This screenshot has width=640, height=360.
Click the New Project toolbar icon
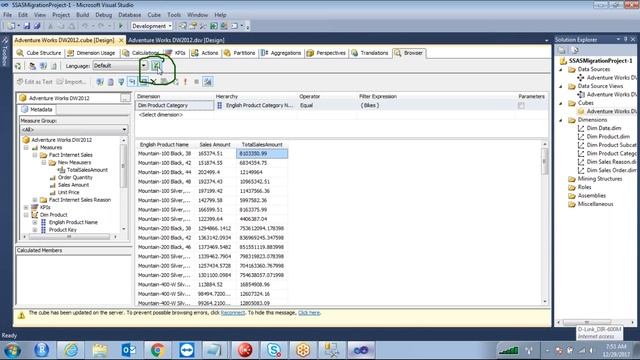(11, 26)
